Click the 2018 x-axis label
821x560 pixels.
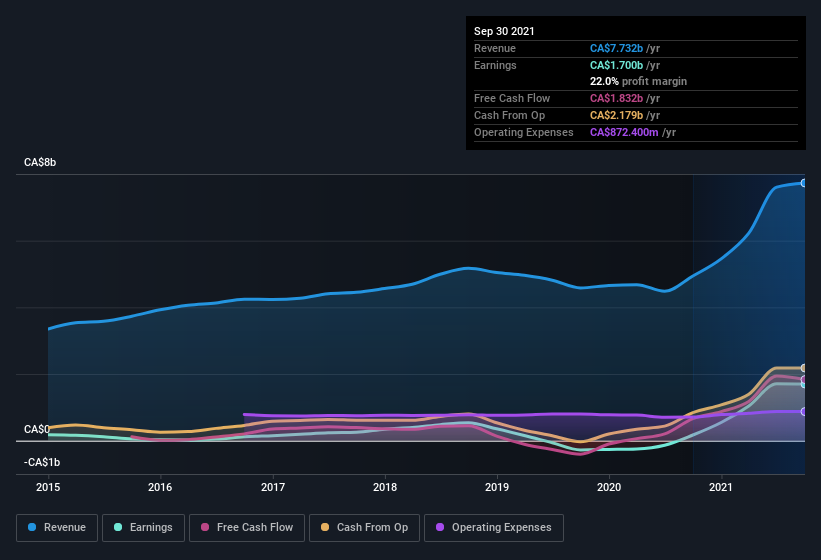coord(385,487)
